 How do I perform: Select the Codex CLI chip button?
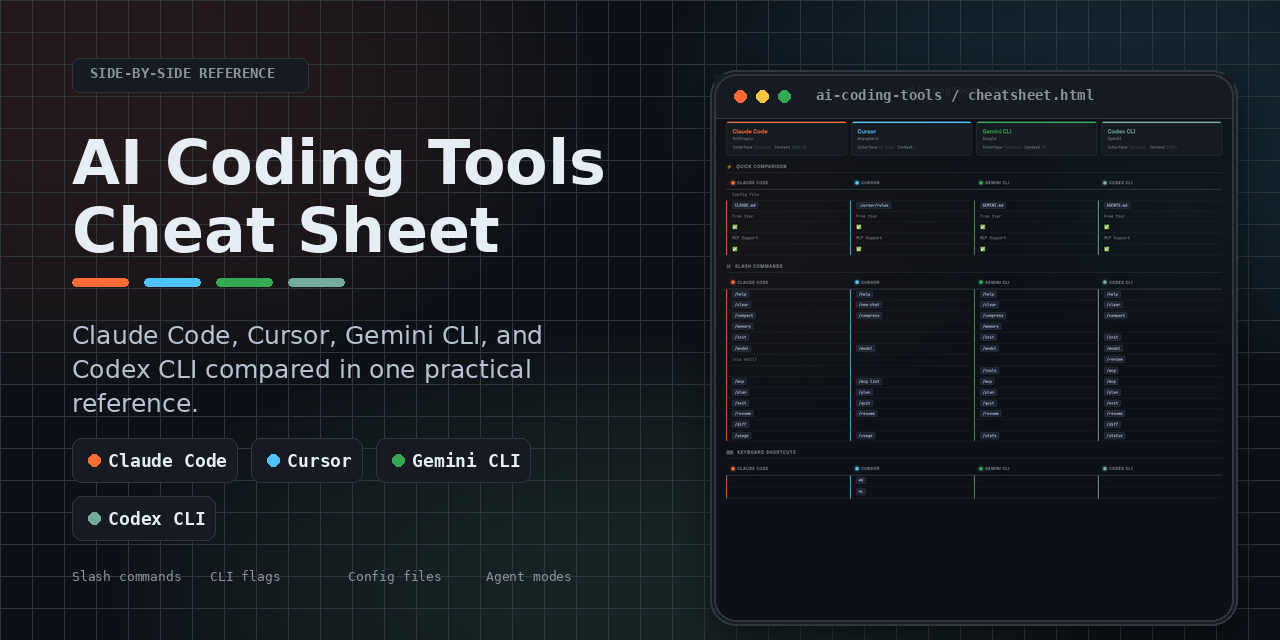tap(144, 519)
